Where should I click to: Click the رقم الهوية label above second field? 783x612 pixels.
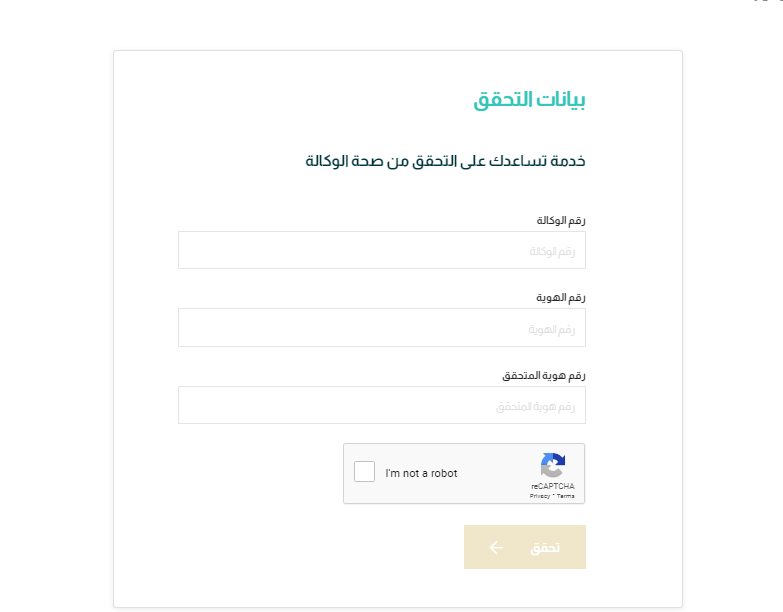click(563, 297)
